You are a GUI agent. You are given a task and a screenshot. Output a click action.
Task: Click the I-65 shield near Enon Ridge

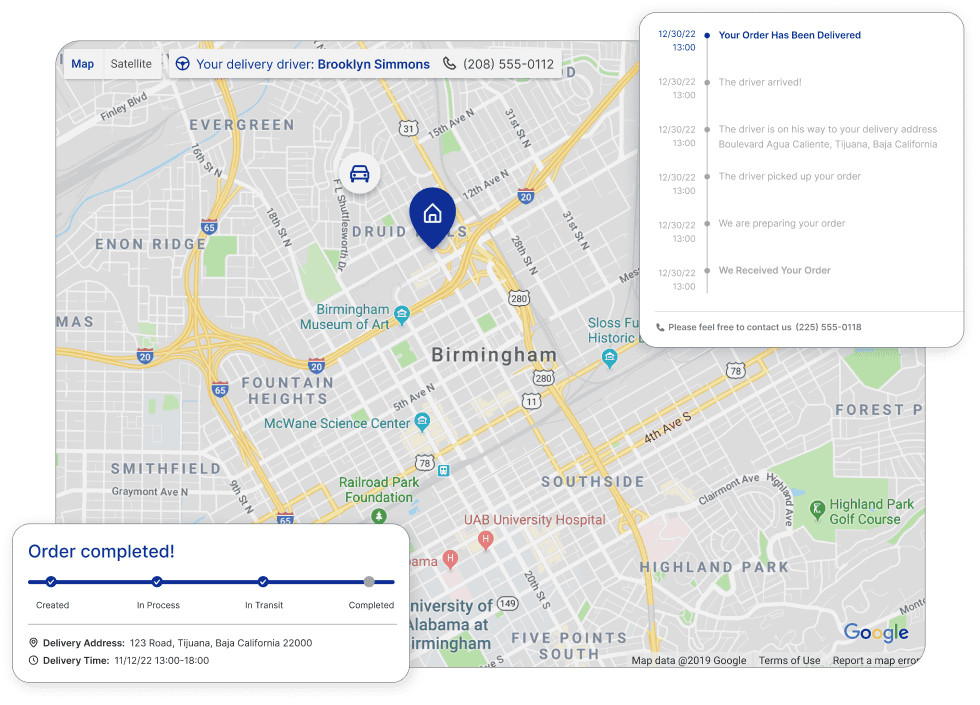coord(209,226)
